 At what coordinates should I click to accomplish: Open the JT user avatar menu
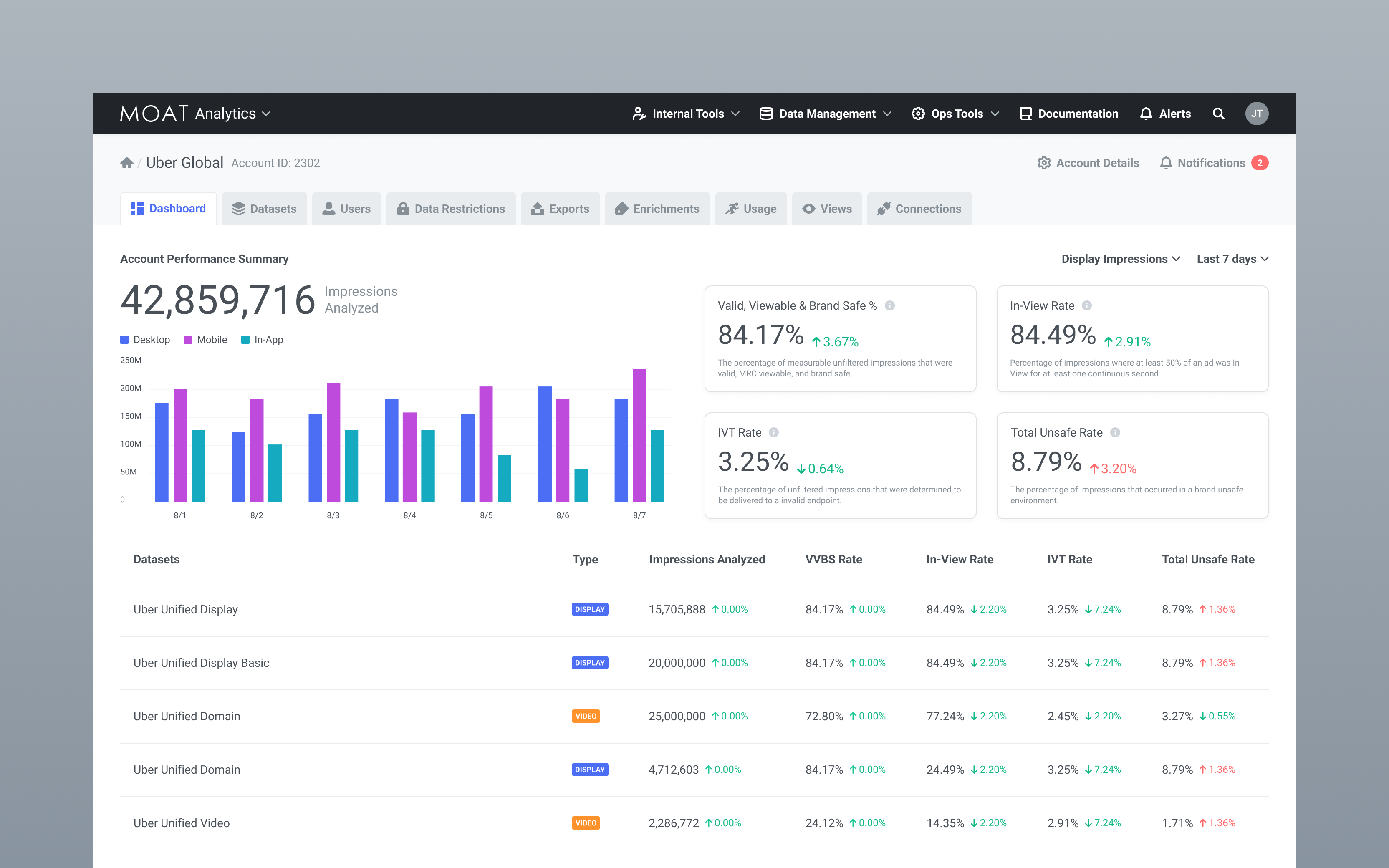click(x=1256, y=114)
